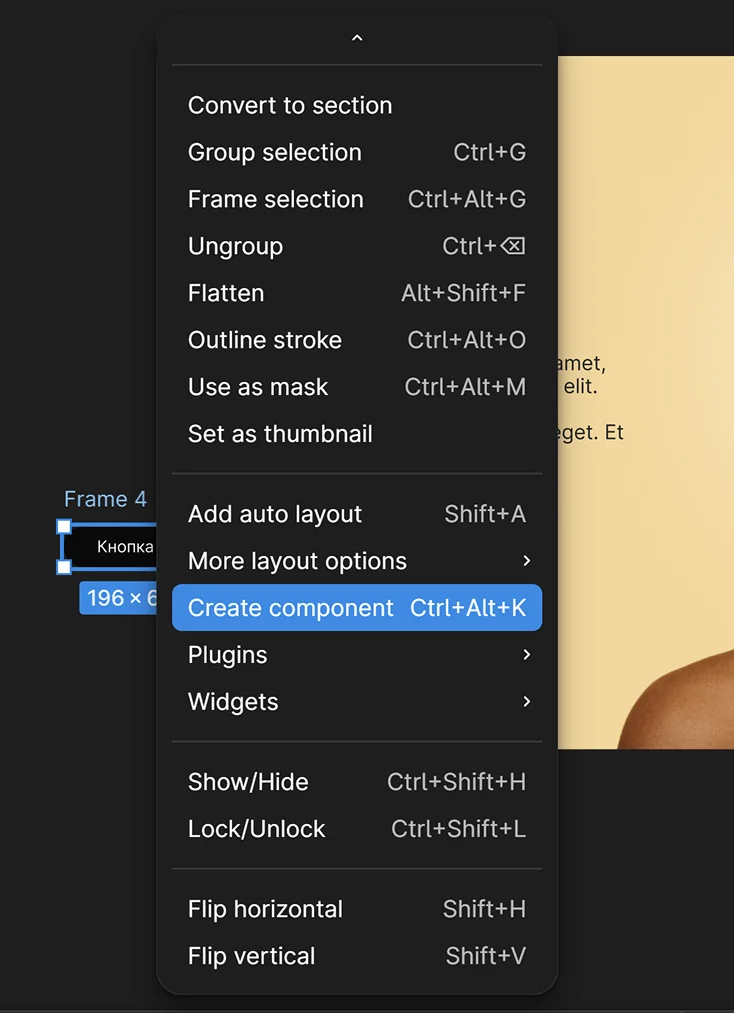
Task: Toggle Show/Hide for selection
Action: tap(248, 782)
